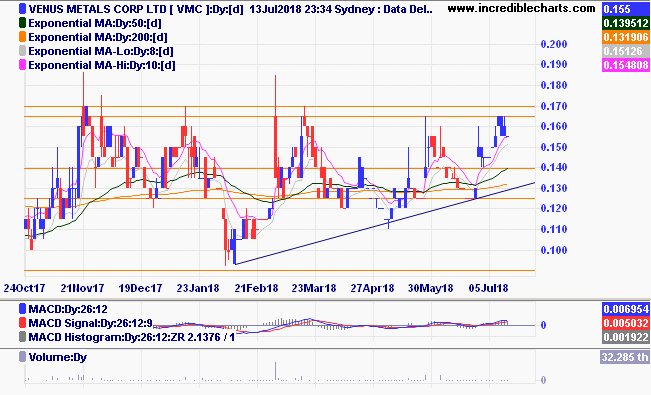Select the Exponential MA-Hi:Dy:10:[d] legend label
Viewport: 651px width, 395px height.
(x=102, y=65)
